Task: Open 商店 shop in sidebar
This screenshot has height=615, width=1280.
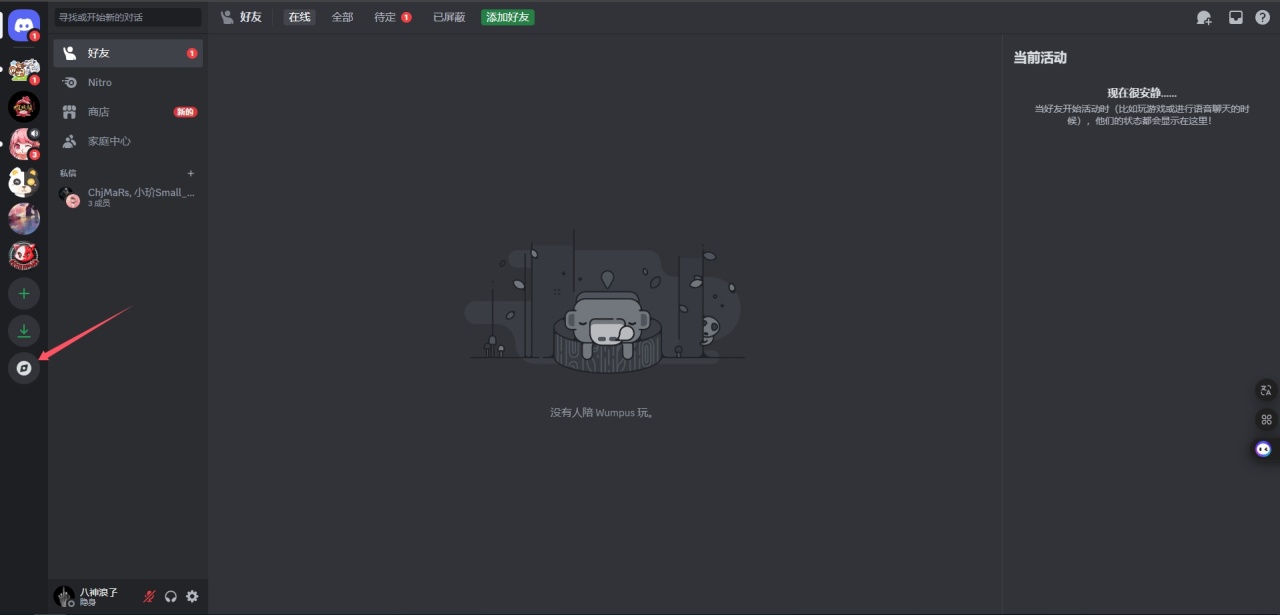Action: (x=128, y=112)
